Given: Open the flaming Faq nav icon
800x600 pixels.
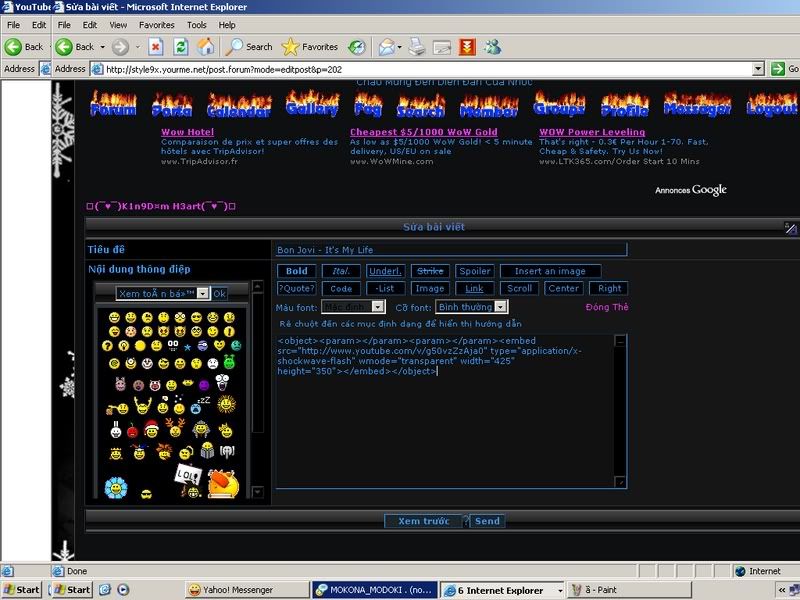Looking at the screenshot, I should click(368, 105).
